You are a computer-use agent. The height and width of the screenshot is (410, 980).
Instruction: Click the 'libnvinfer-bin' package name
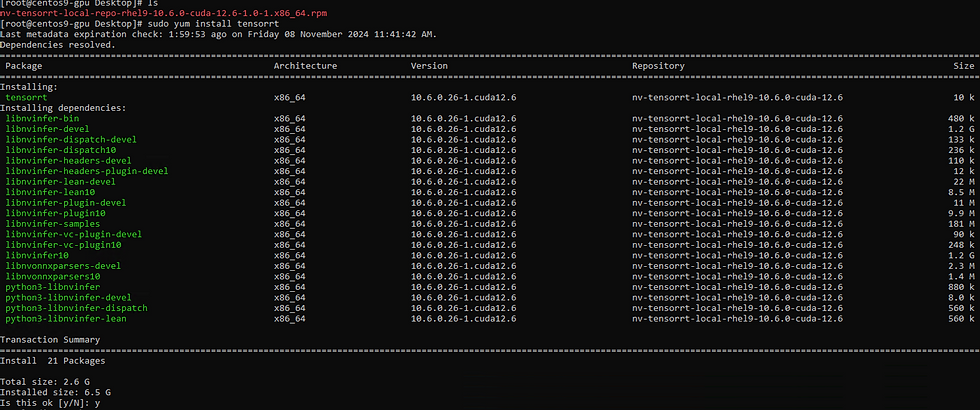pos(42,118)
